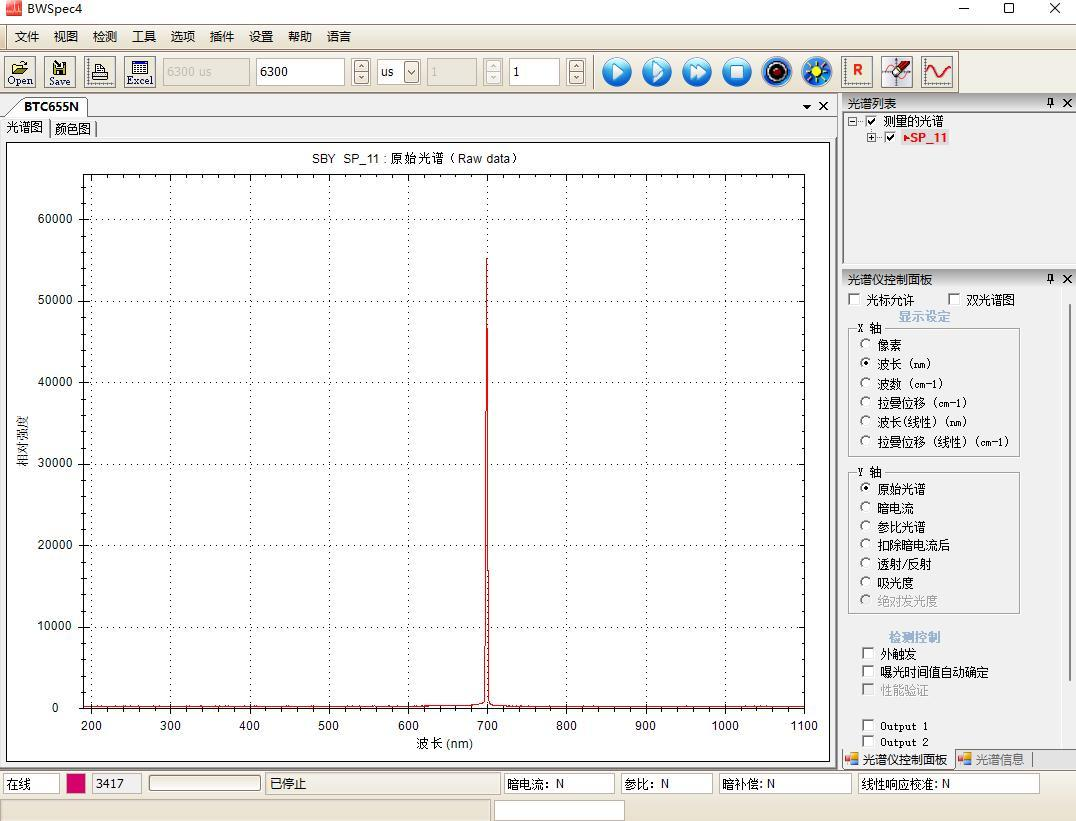Open the 检测 menu

pyautogui.click(x=105, y=37)
